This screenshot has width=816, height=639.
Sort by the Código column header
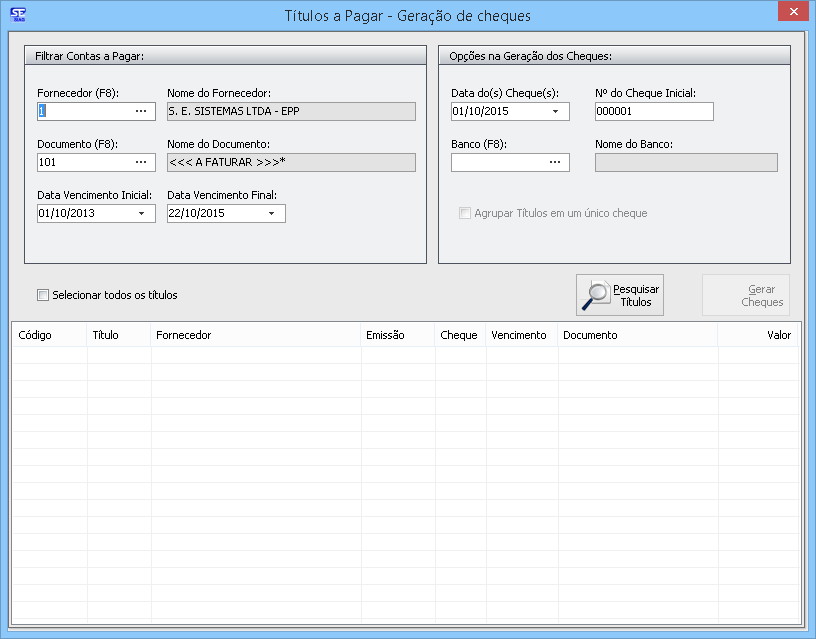click(x=35, y=335)
